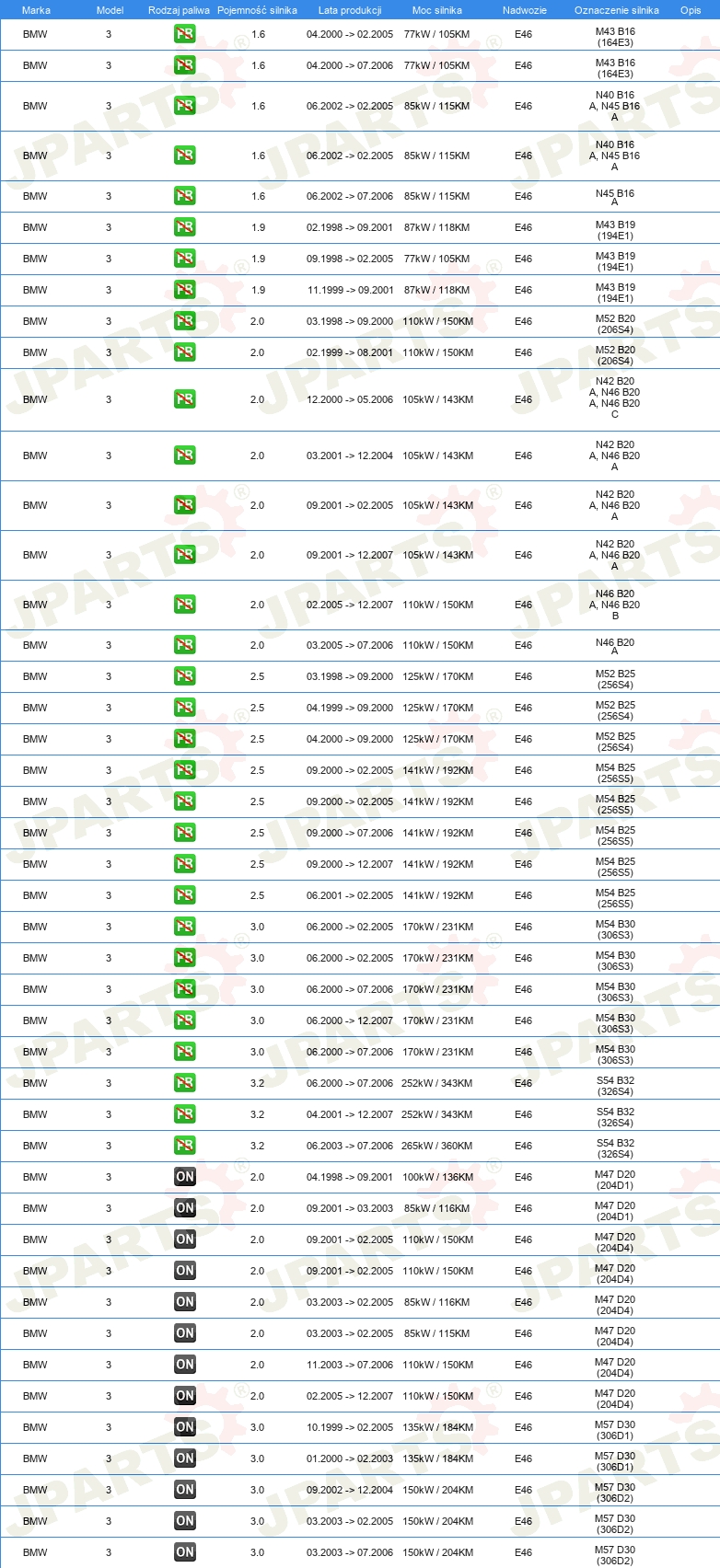Click petrol icon for 04.1999 -> 09.2000 row
This screenshot has height=1568, width=720.
pos(185,708)
